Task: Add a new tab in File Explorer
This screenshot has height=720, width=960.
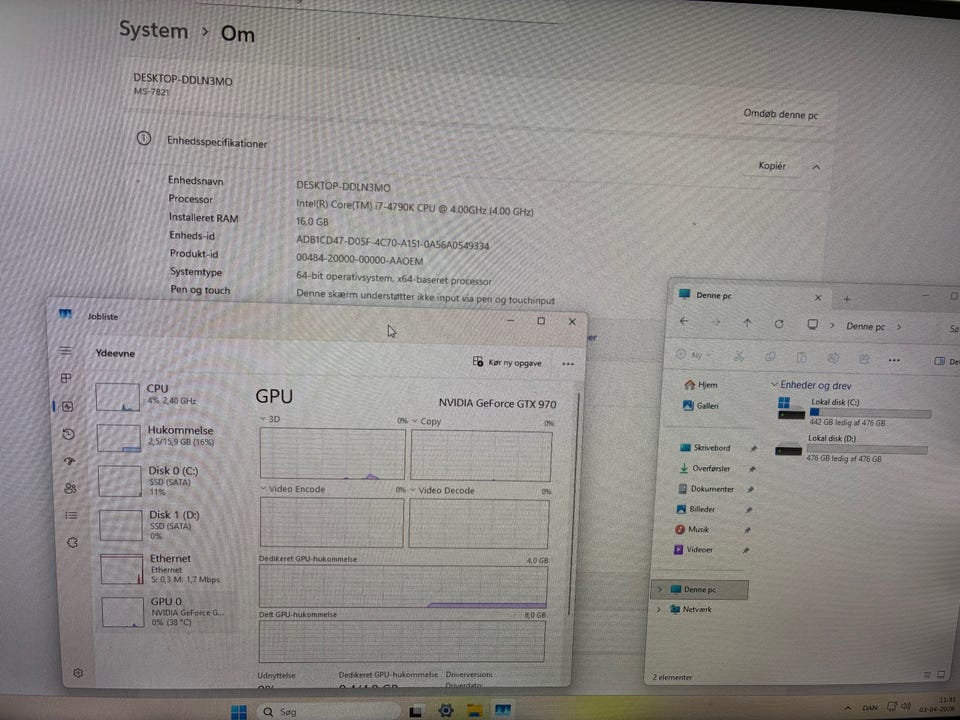Action: pyautogui.click(x=847, y=299)
